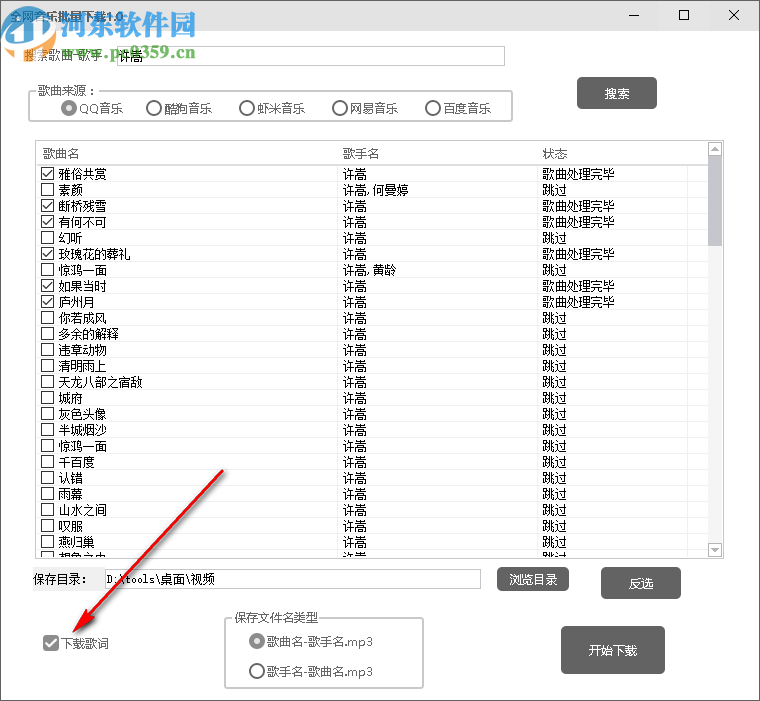The height and width of the screenshot is (701, 760).
Task: Check the song 多余的解释
Action: pyautogui.click(x=48, y=334)
